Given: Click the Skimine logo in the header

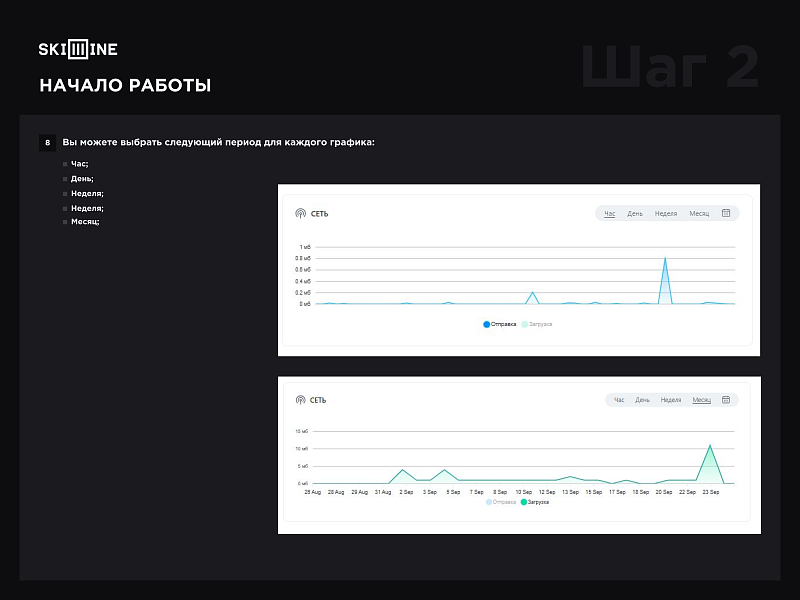Looking at the screenshot, I should coord(78,49).
